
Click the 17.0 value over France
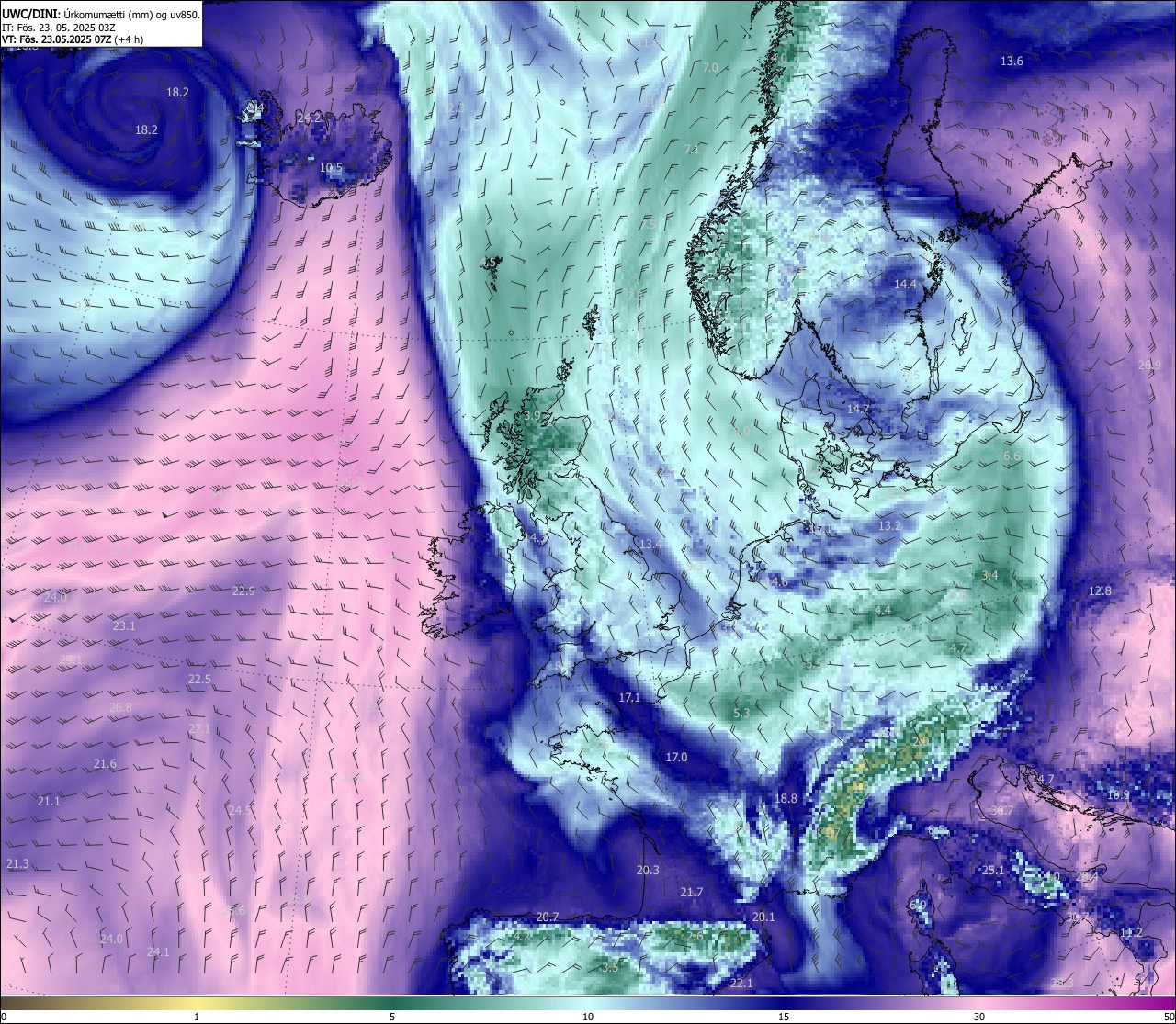pyautogui.click(x=676, y=758)
